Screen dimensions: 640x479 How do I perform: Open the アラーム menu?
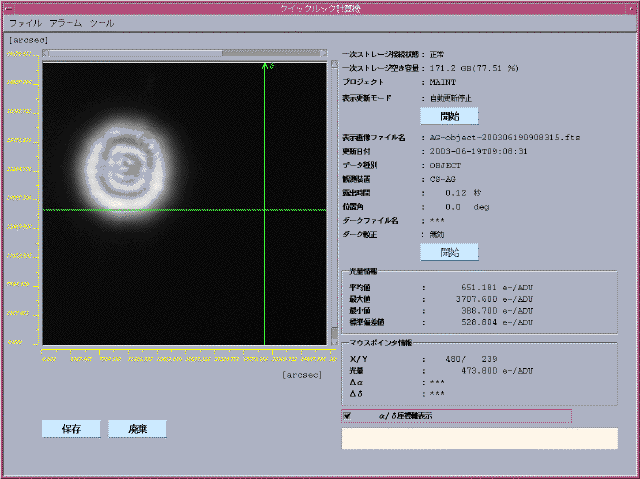66,23
